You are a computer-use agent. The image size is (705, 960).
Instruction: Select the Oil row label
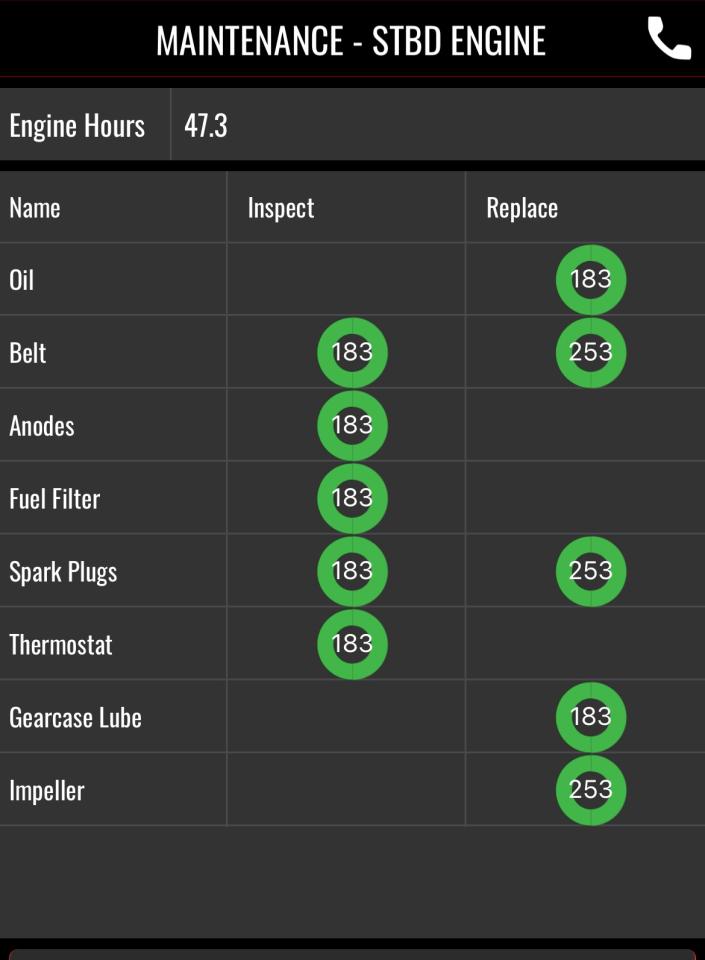tap(21, 280)
